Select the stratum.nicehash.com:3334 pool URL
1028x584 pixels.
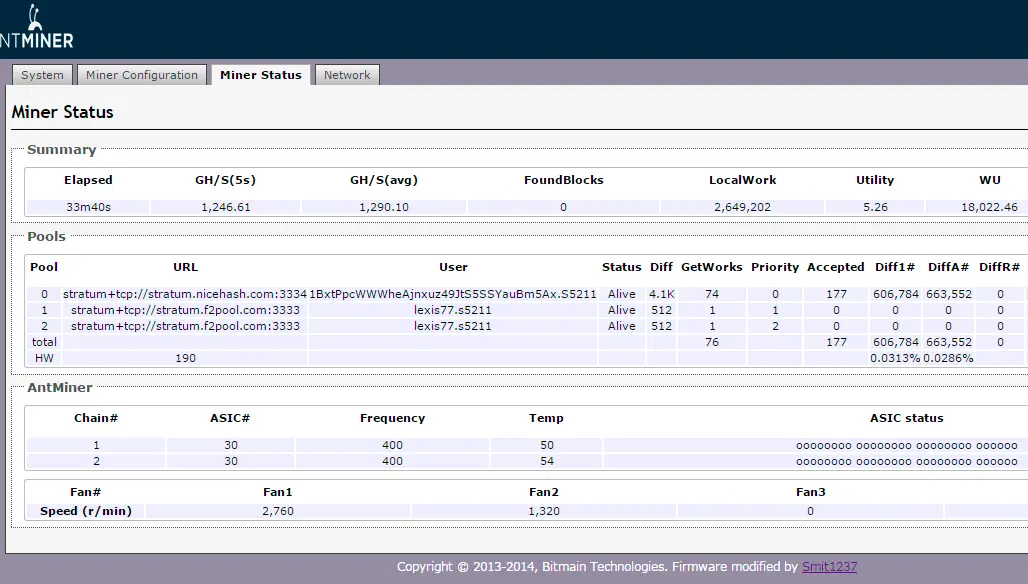[185, 294]
